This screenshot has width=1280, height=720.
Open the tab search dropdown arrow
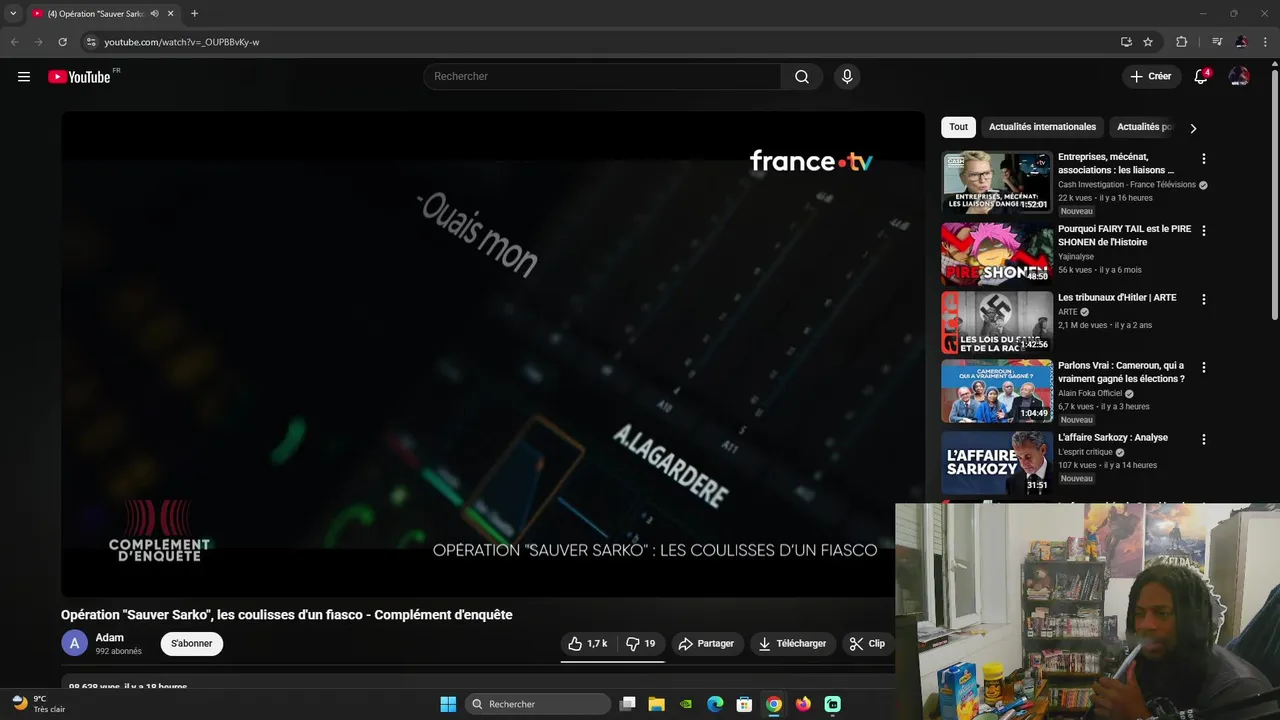[x=13, y=14]
